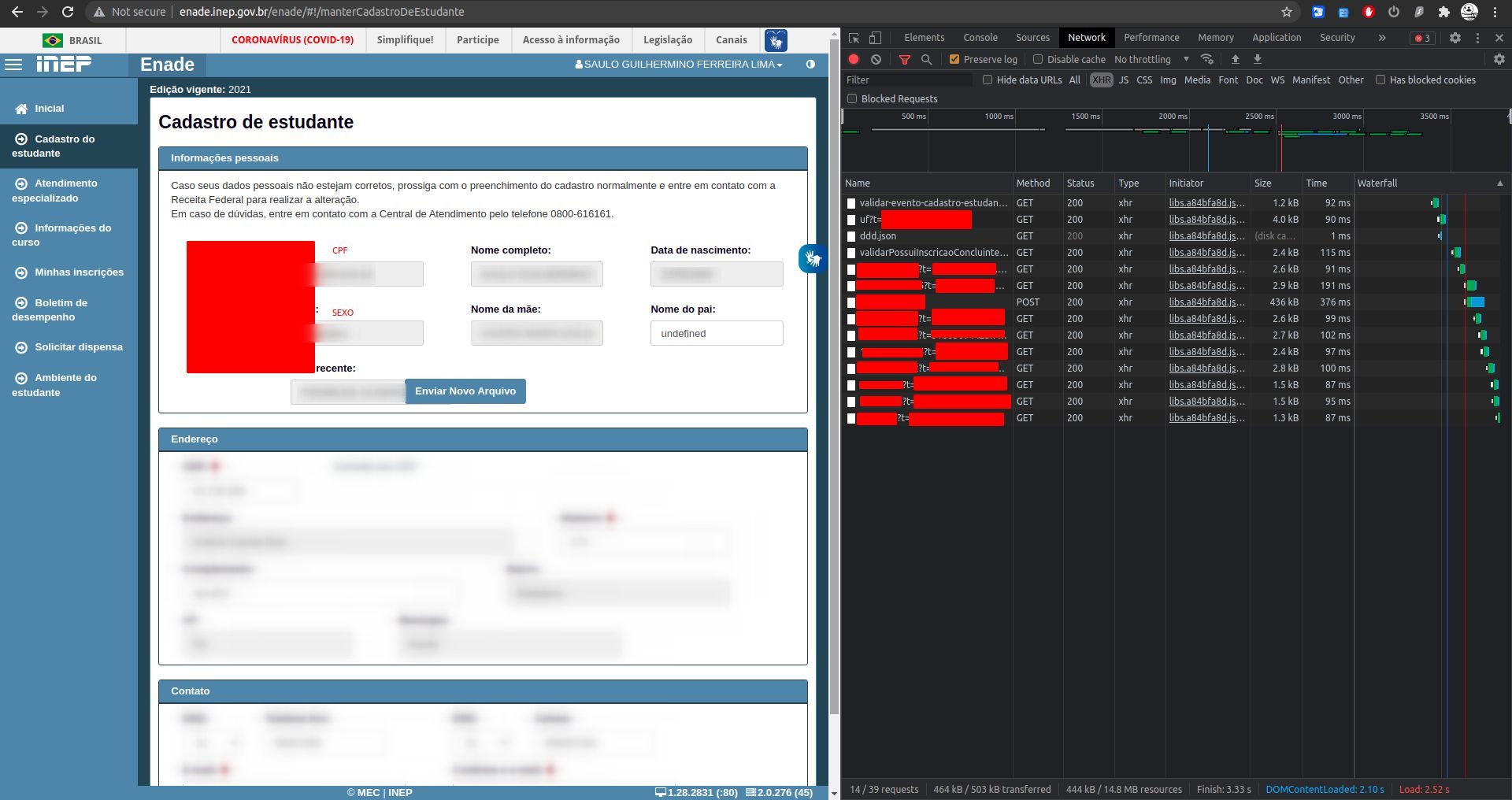Viewport: 1512px width, 800px height.
Task: Open the Application tab in DevTools
Action: tap(1277, 38)
